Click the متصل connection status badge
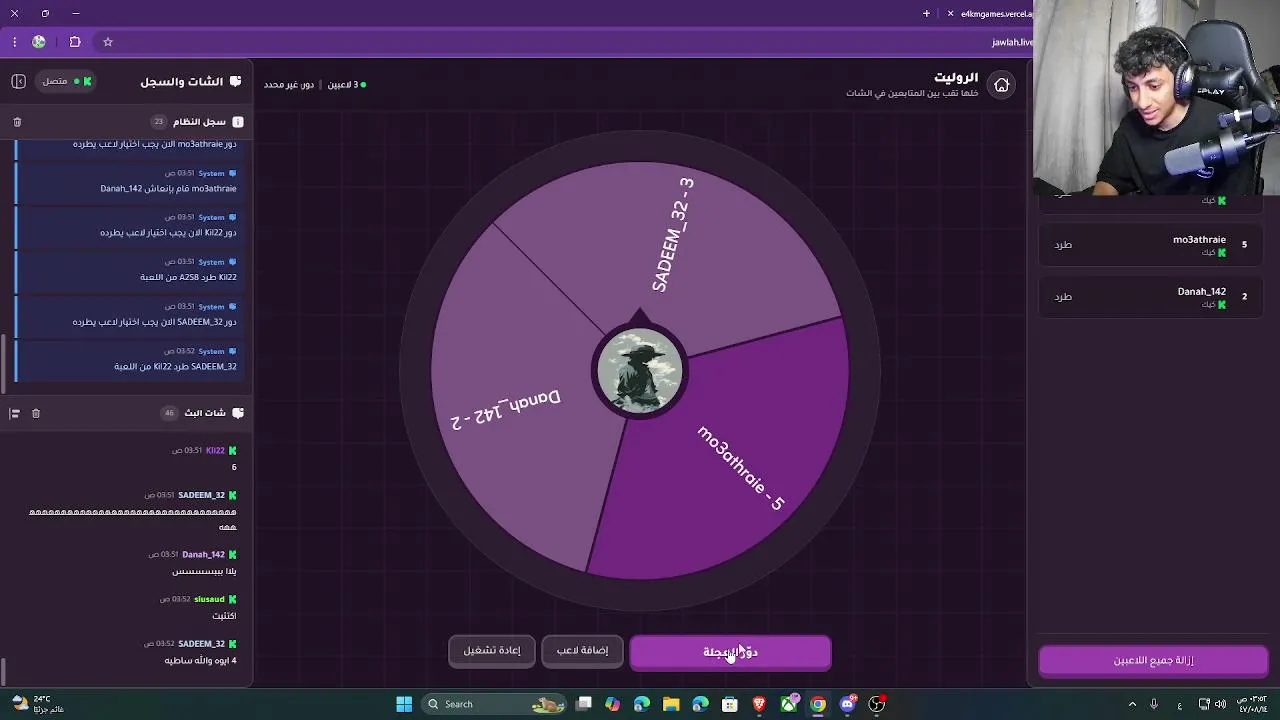The width and height of the screenshot is (1280, 720). click(67, 81)
